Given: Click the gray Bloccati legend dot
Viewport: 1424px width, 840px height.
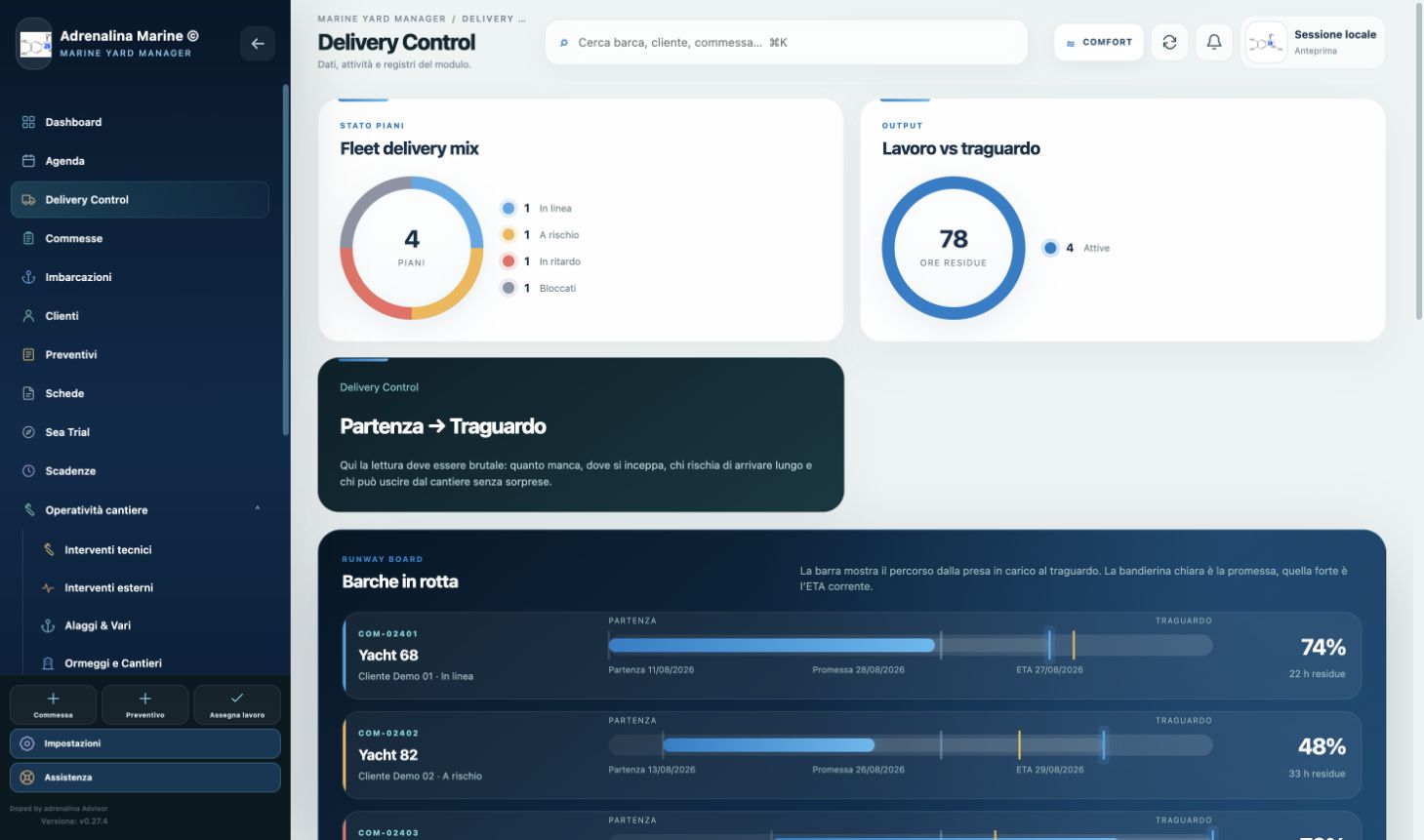Looking at the screenshot, I should [509, 288].
